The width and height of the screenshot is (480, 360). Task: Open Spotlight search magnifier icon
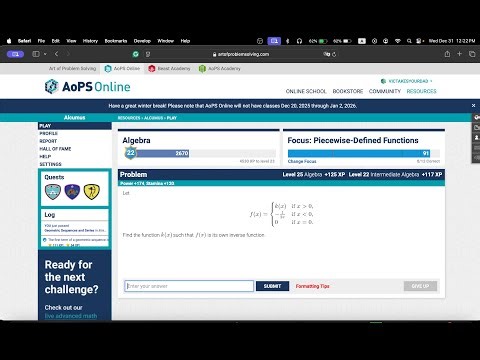(x=409, y=41)
